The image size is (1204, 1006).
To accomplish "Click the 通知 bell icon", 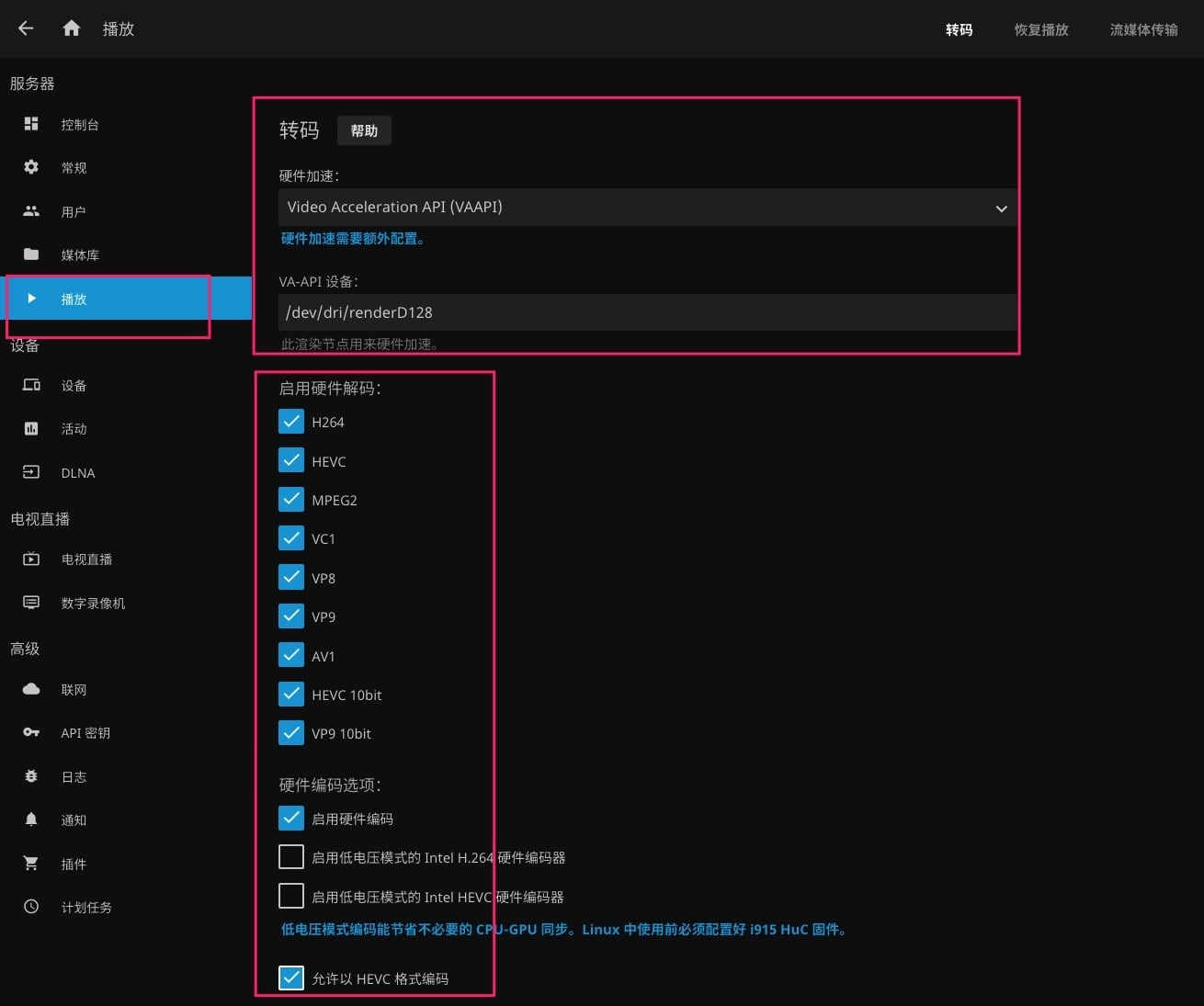I will point(31,819).
